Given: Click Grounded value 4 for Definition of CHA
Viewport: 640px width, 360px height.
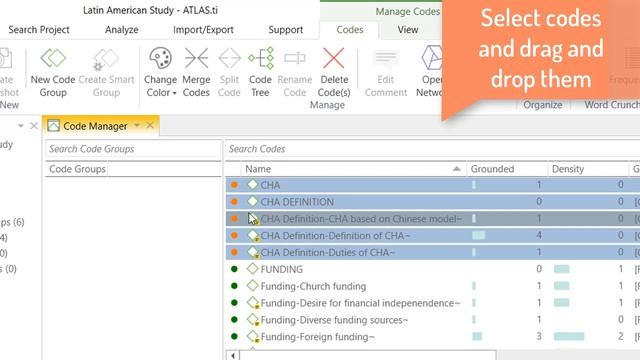Looking at the screenshot, I should point(539,236).
